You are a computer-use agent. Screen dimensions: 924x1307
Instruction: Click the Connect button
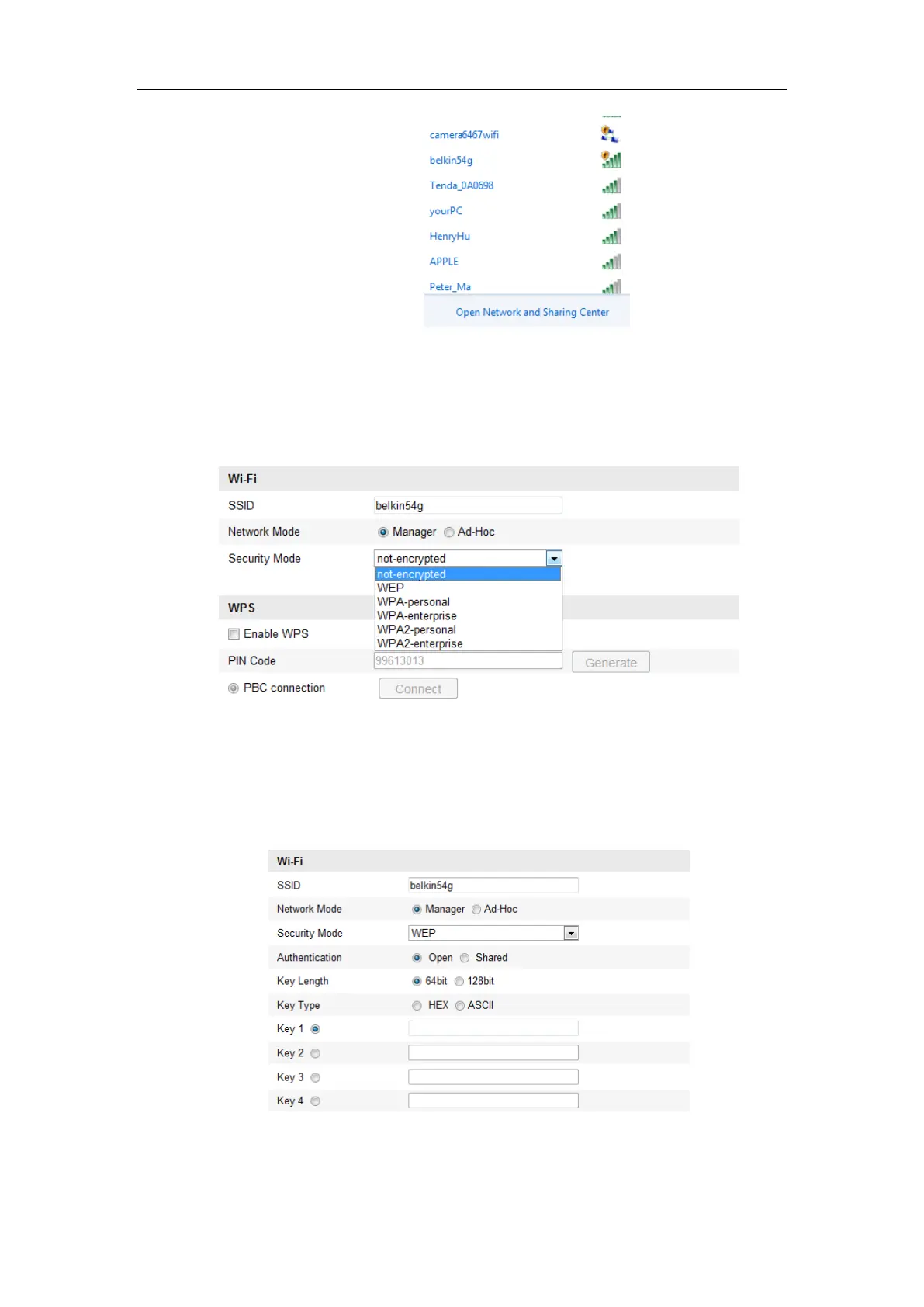coord(418,688)
